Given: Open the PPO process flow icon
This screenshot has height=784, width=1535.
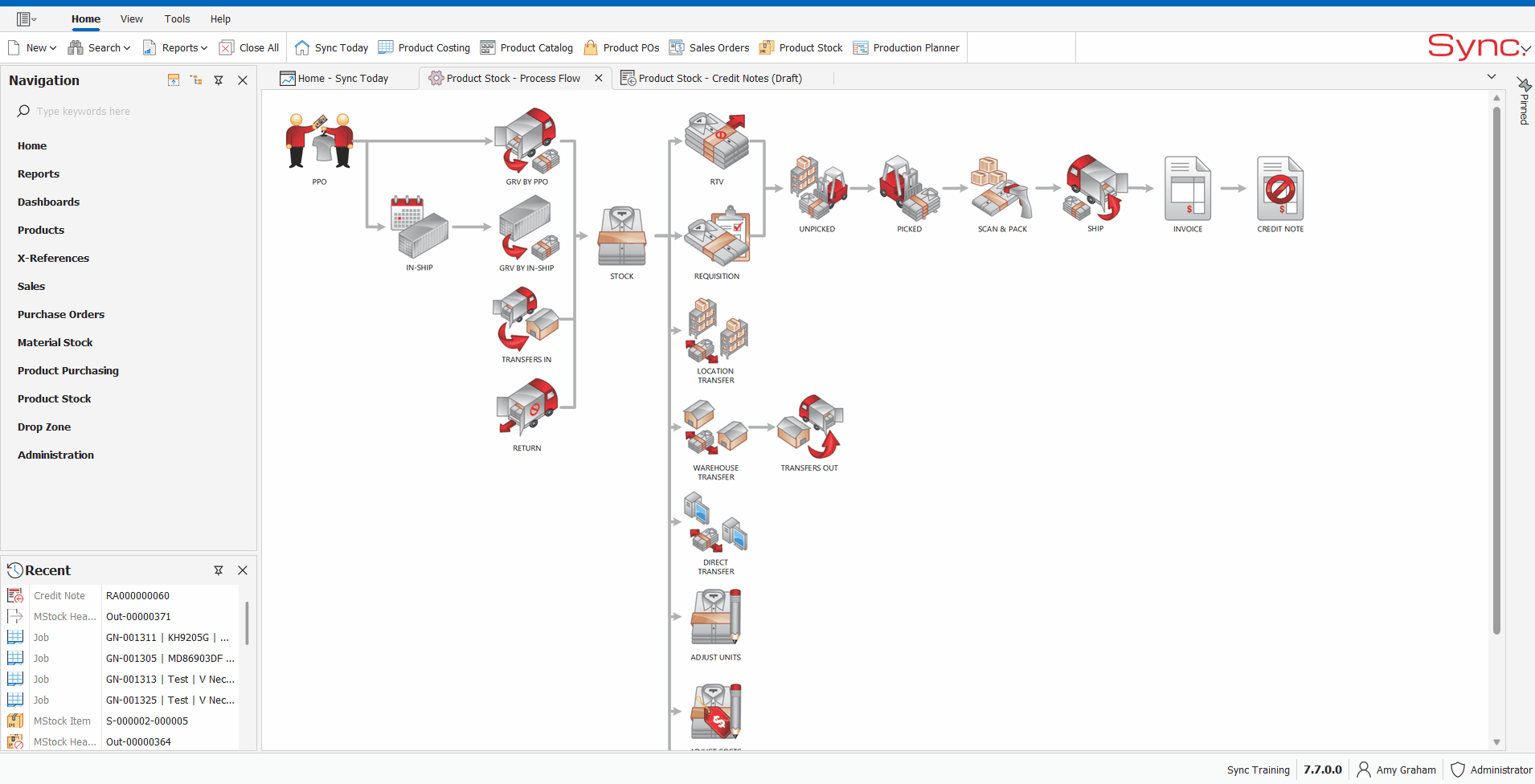Looking at the screenshot, I should (x=319, y=141).
